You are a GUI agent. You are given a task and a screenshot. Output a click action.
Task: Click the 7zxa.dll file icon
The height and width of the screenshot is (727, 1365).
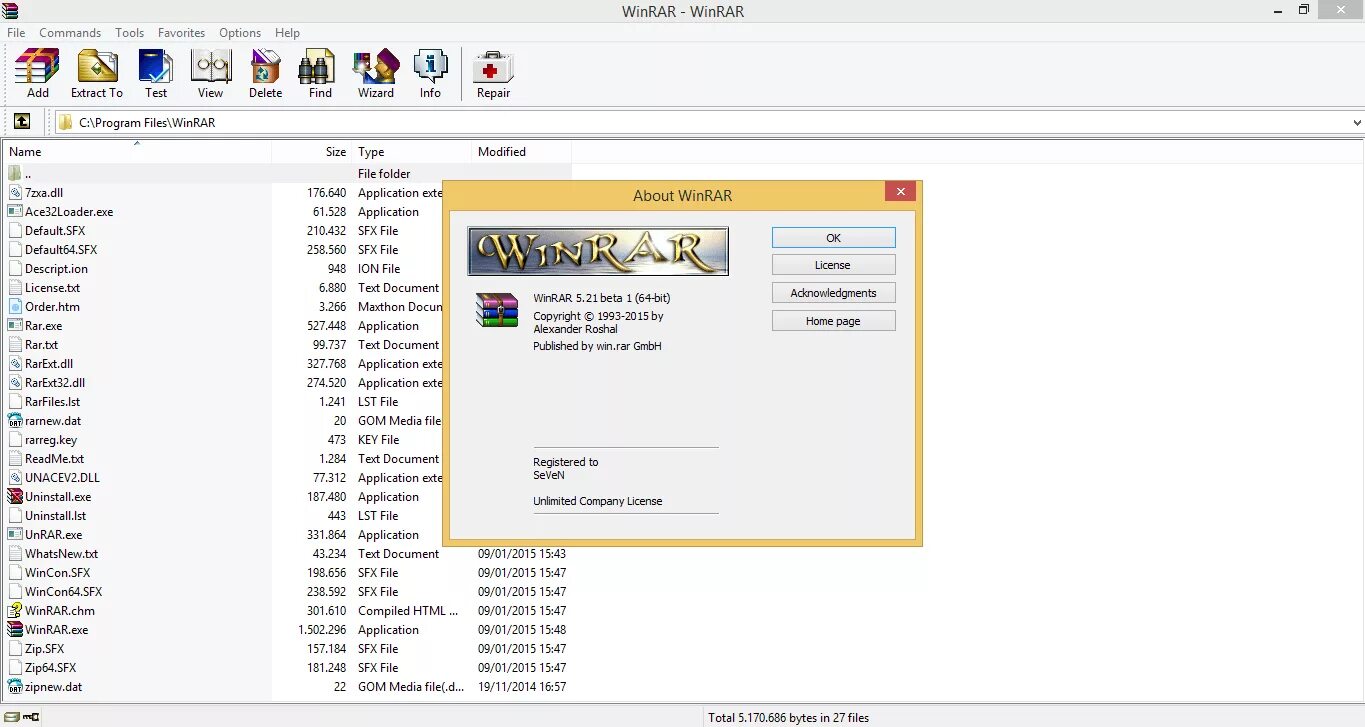[x=15, y=193]
